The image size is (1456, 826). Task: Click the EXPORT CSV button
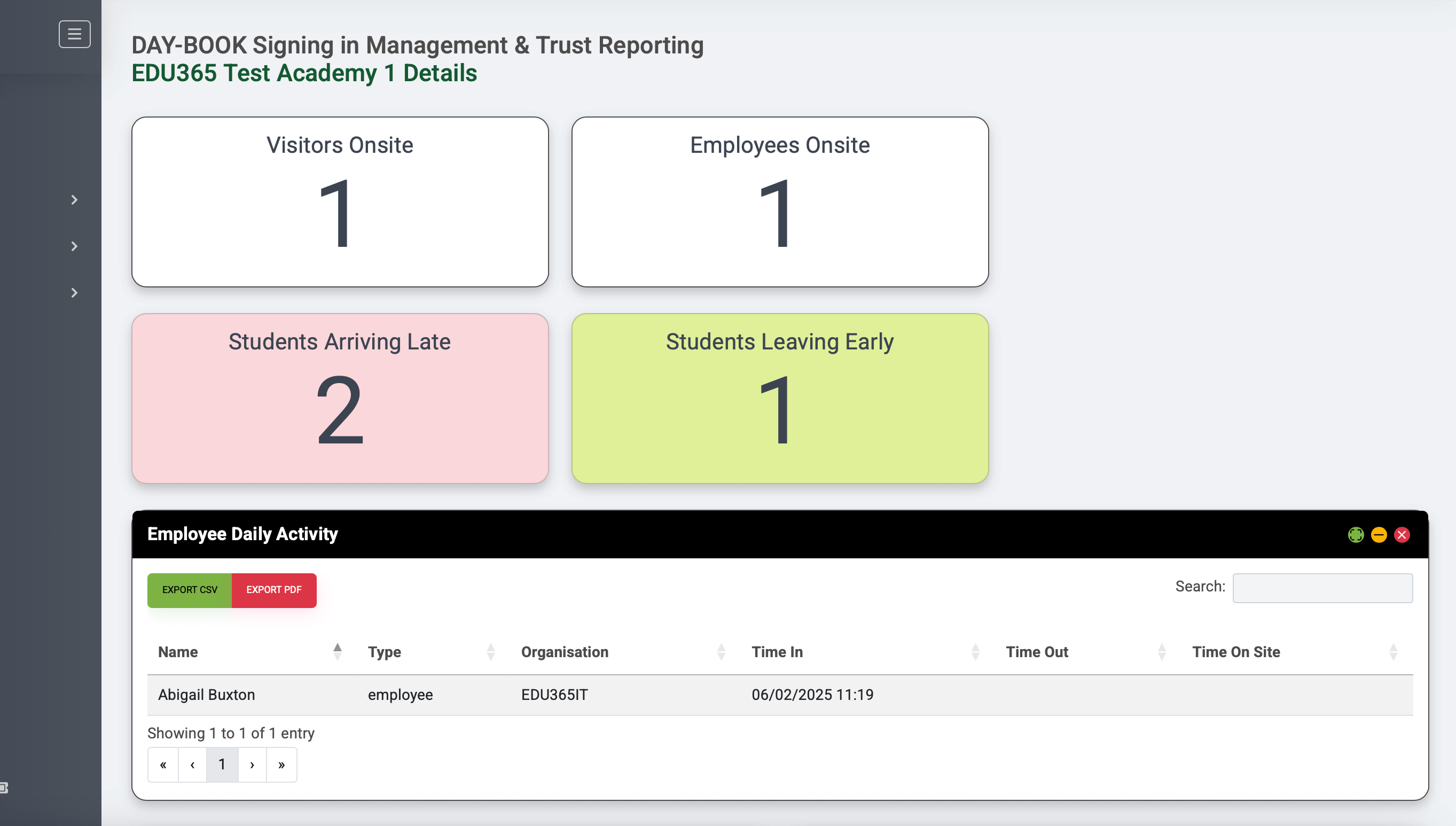point(190,590)
